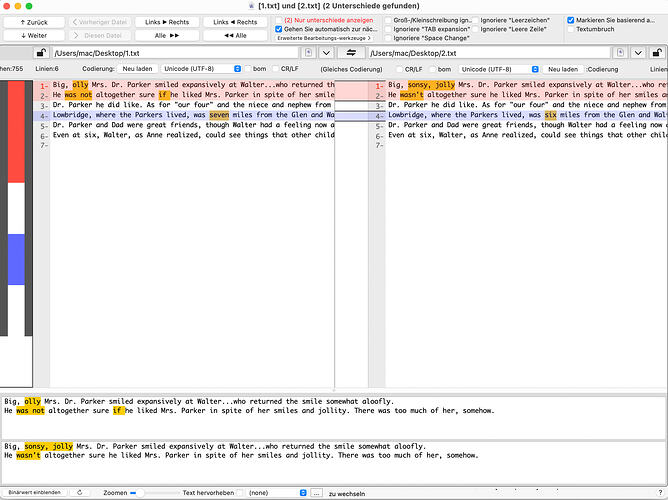
Task: Toggle "Text hervorheben" checkbox
Action: pos(240,493)
